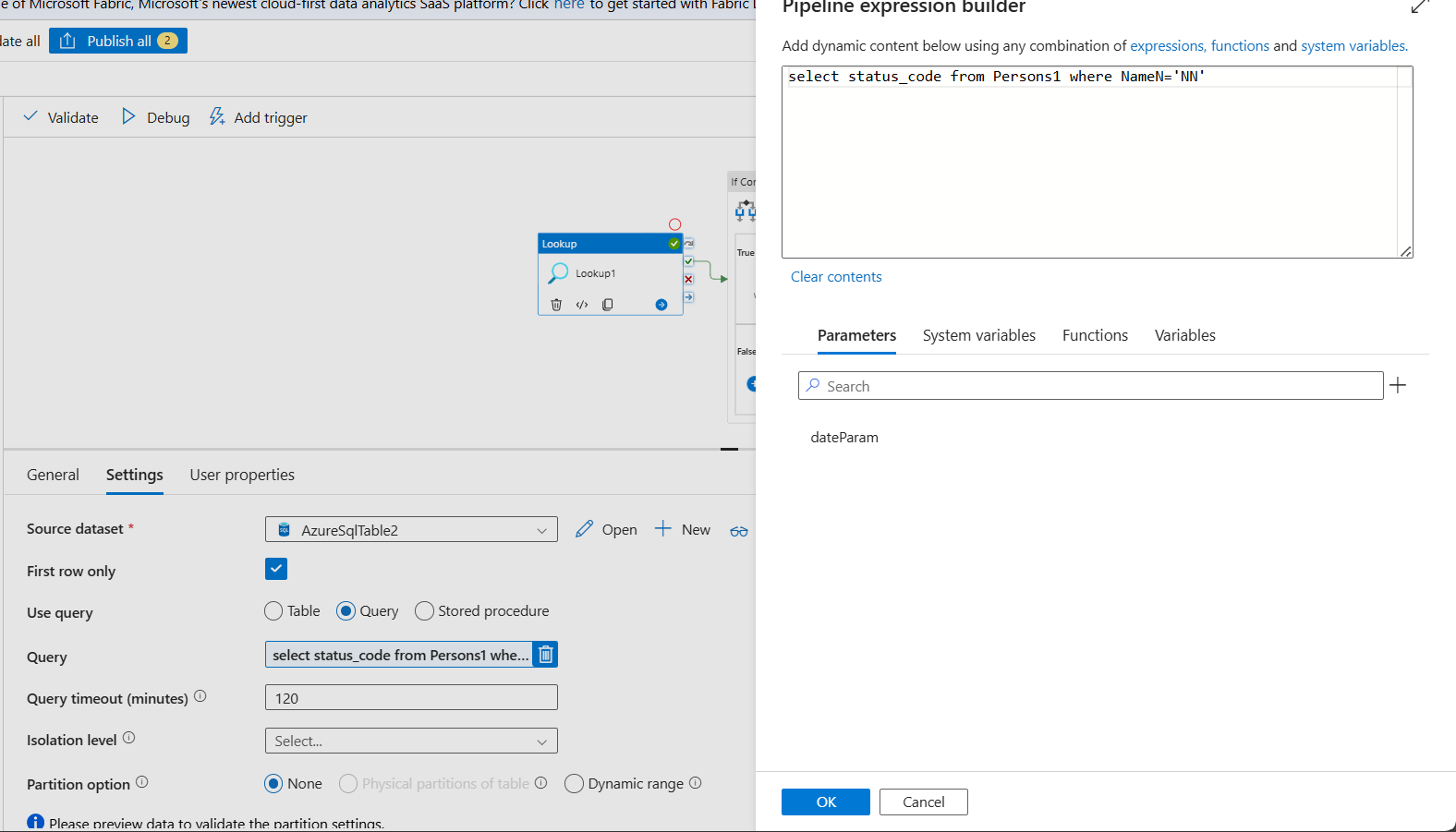Image resolution: width=1456 pixels, height=832 pixels.
Task: Open Parameters tab in expression builder
Action: [x=856, y=335]
